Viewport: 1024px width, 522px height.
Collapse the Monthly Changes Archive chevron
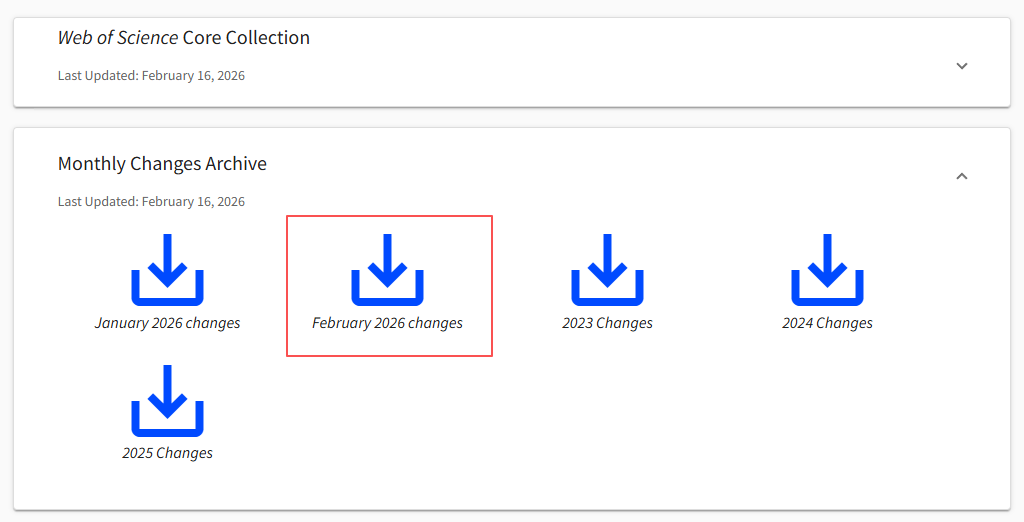(x=962, y=176)
